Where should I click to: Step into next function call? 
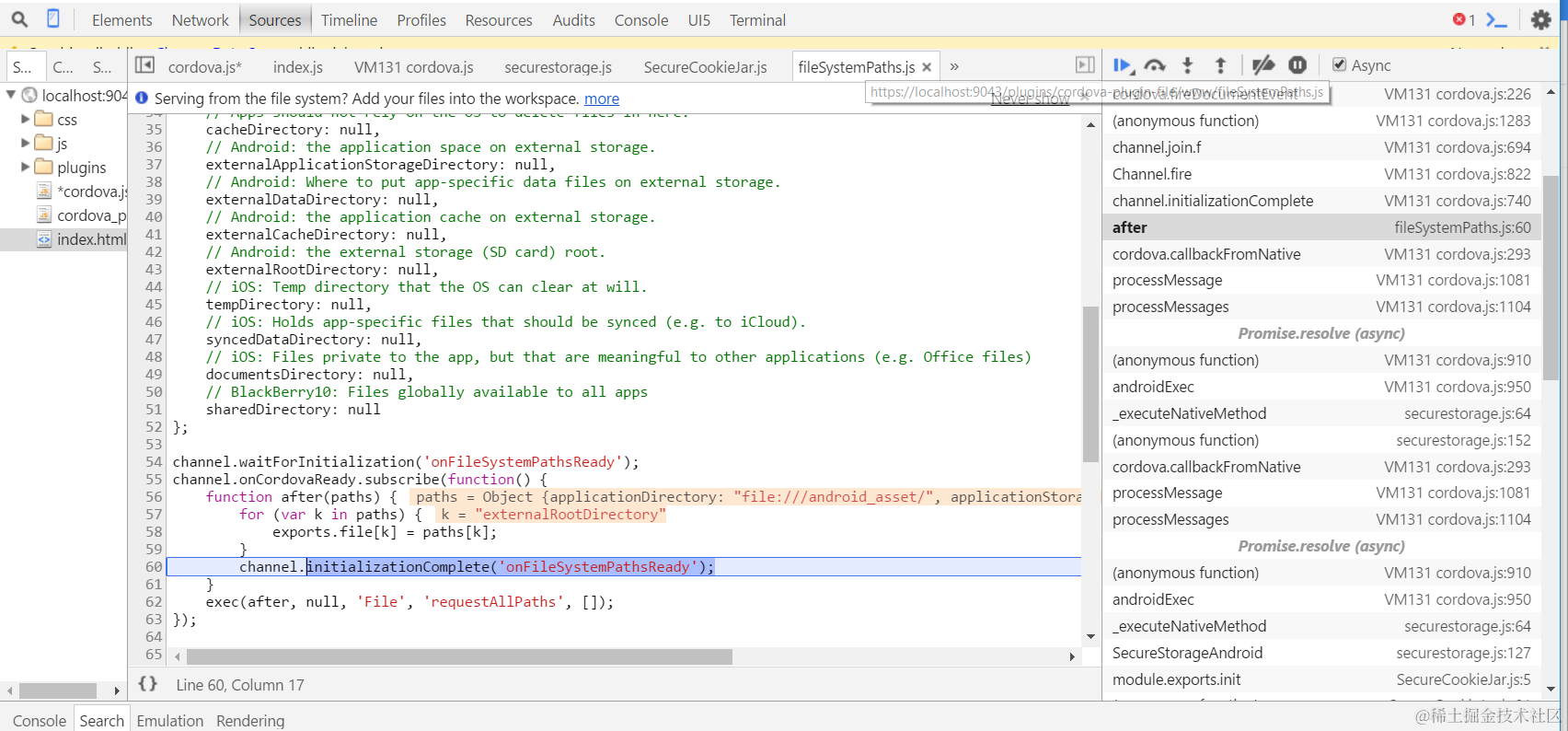click(x=1188, y=65)
